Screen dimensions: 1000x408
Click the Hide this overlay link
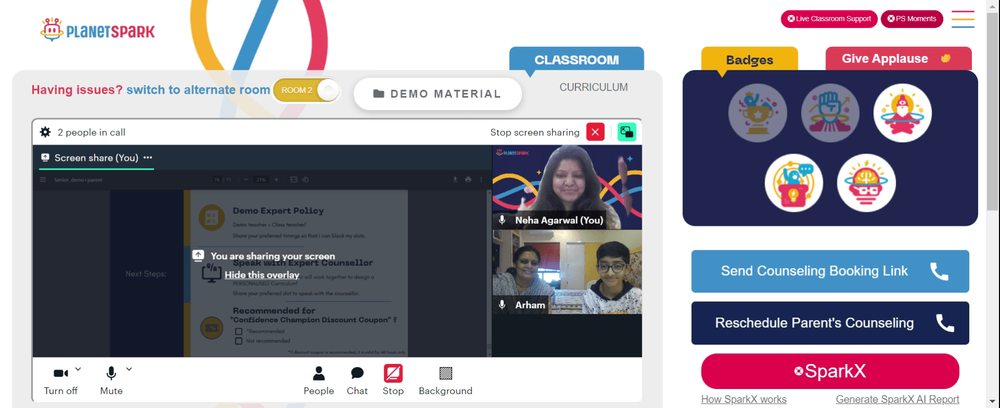click(261, 275)
